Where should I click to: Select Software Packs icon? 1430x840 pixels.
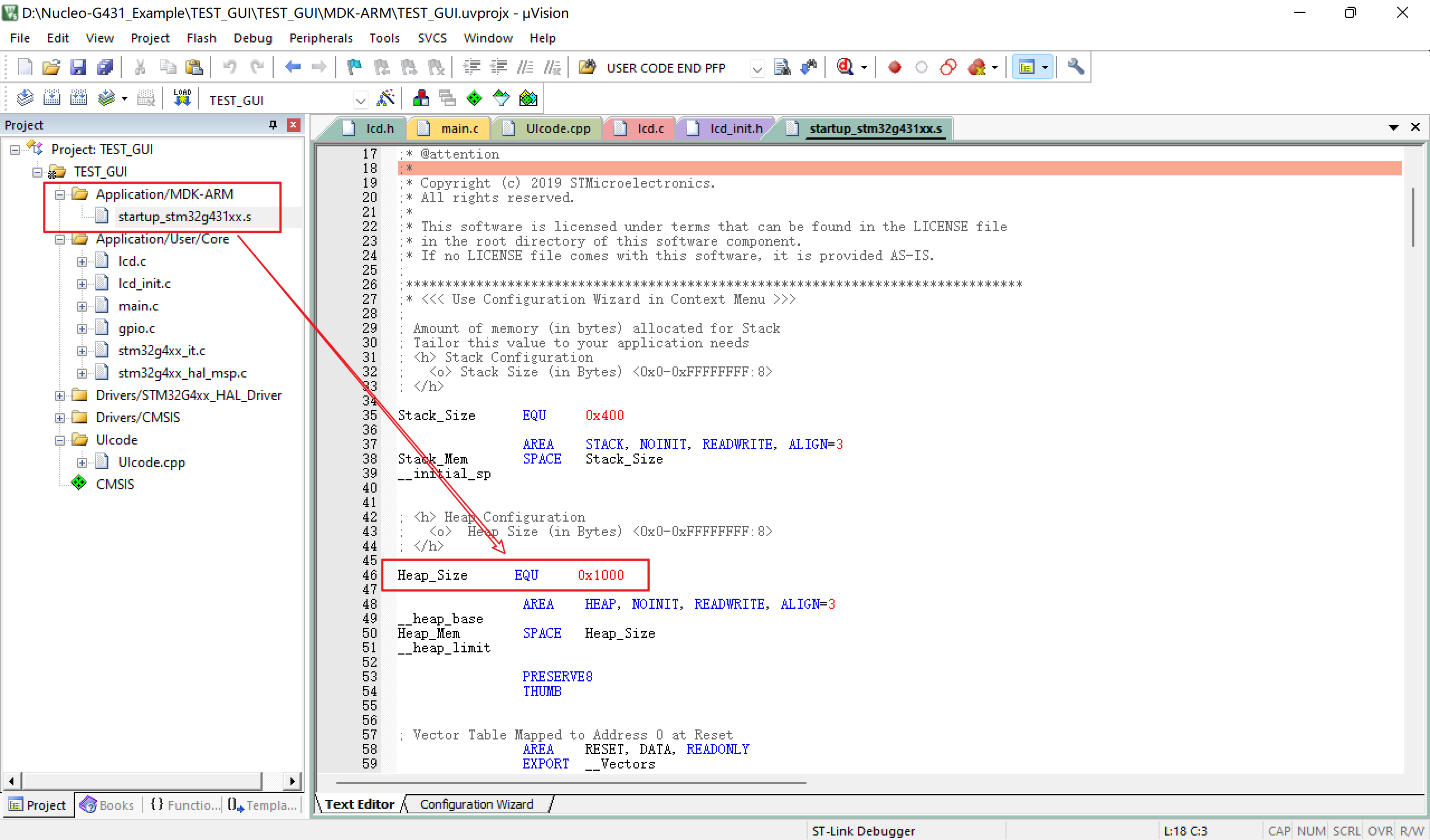tap(501, 99)
